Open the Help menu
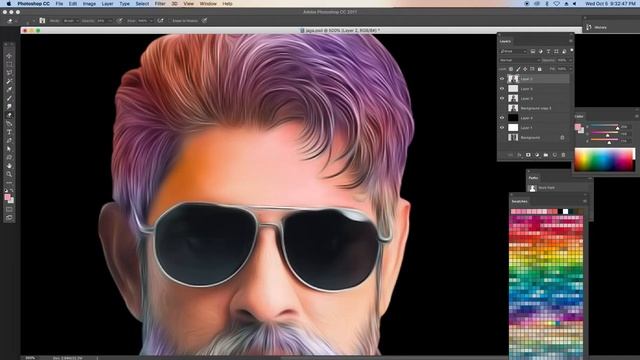Screen dimensions: 640x360 (x=227, y=3)
